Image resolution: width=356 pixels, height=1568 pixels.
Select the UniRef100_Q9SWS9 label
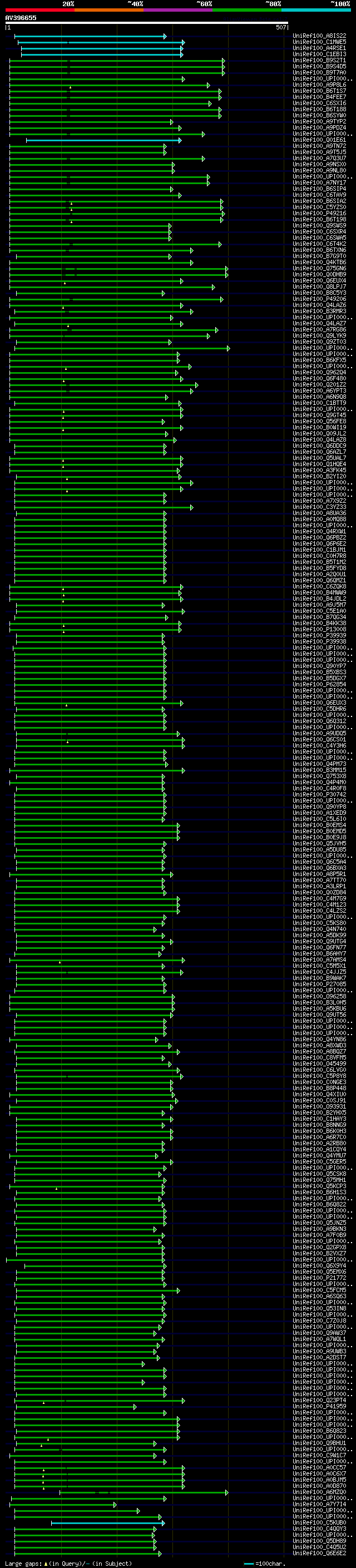click(x=319, y=226)
